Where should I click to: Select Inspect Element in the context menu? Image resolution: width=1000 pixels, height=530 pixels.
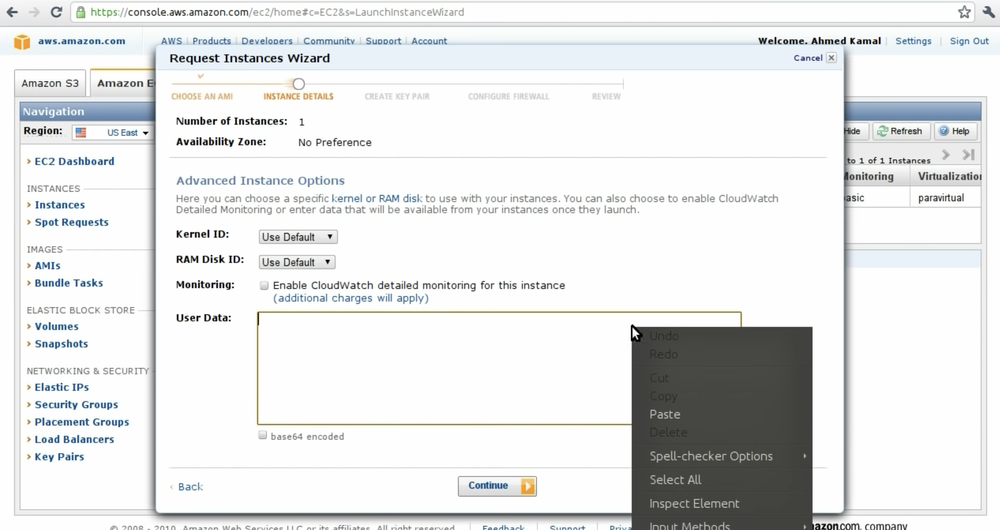pos(694,504)
